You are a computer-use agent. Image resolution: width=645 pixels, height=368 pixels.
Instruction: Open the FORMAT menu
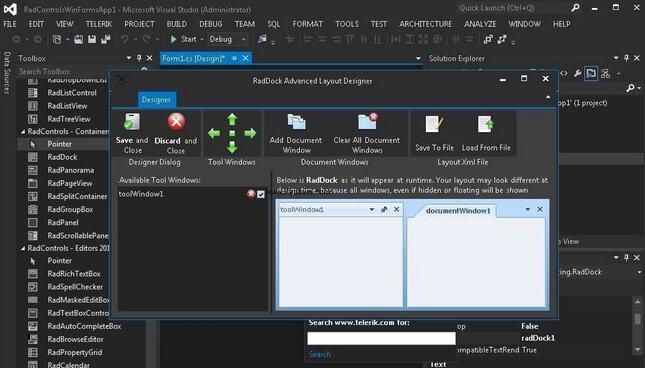pyautogui.click(x=308, y=24)
